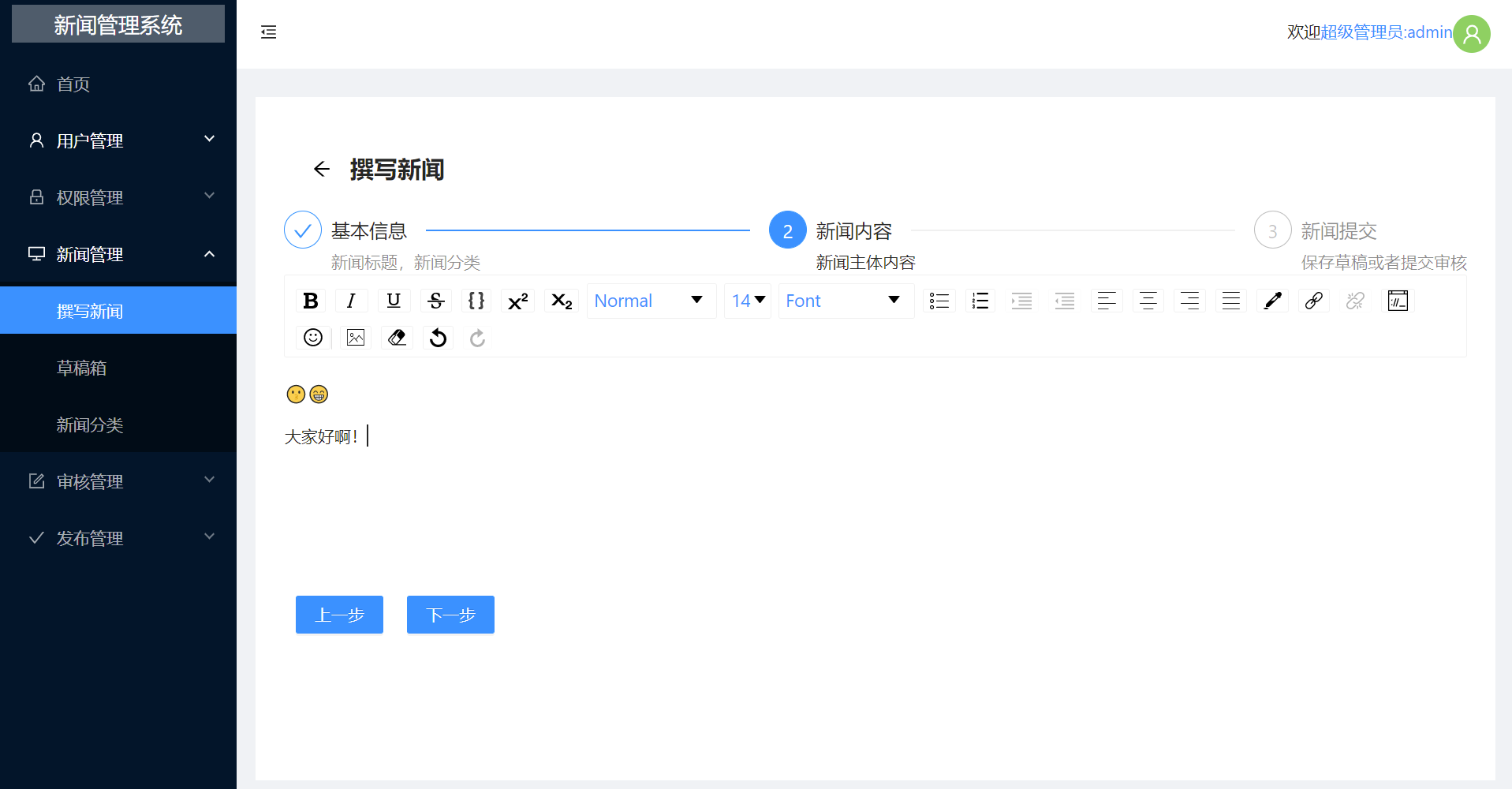This screenshot has height=789, width=1512.
Task: Undo the last edit
Action: (438, 338)
